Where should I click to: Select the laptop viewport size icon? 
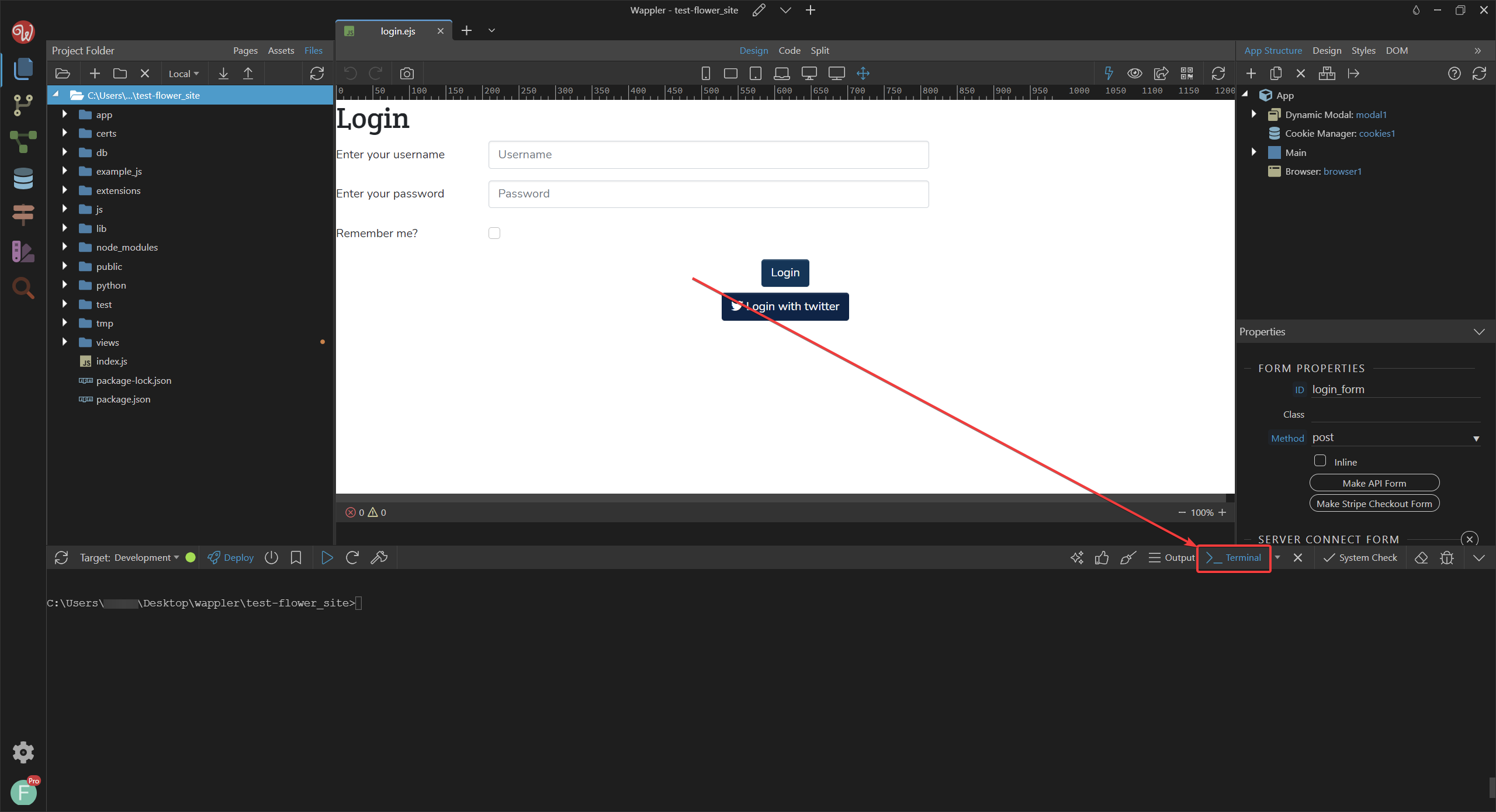[781, 74]
